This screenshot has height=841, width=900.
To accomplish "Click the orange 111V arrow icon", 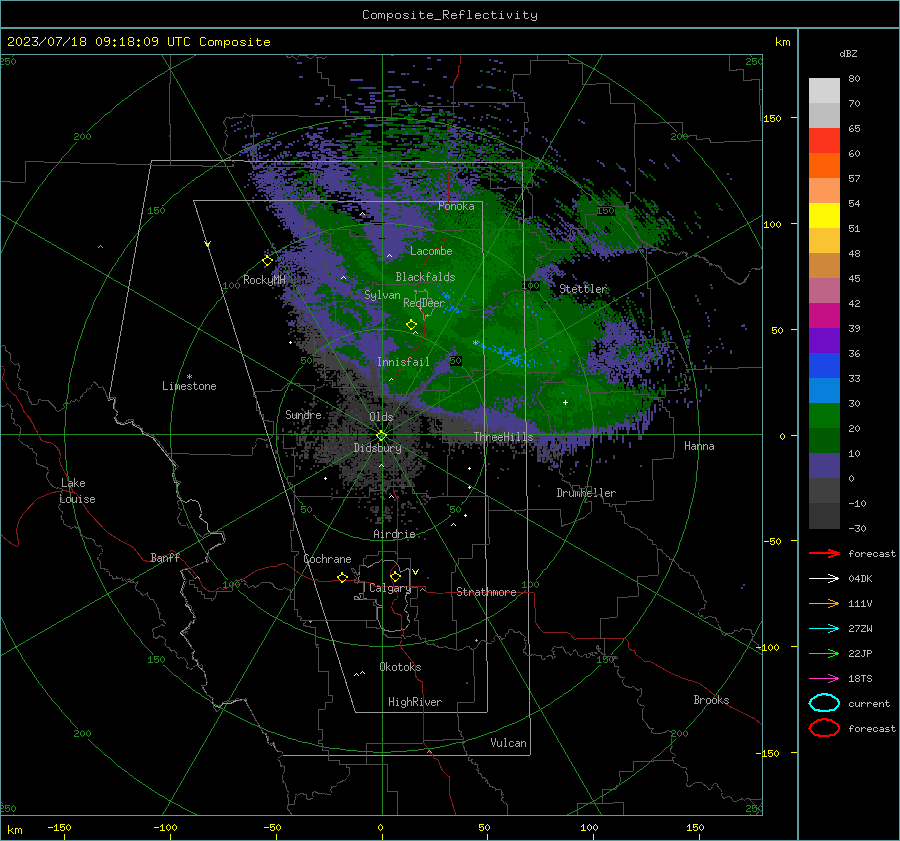I will [x=824, y=603].
